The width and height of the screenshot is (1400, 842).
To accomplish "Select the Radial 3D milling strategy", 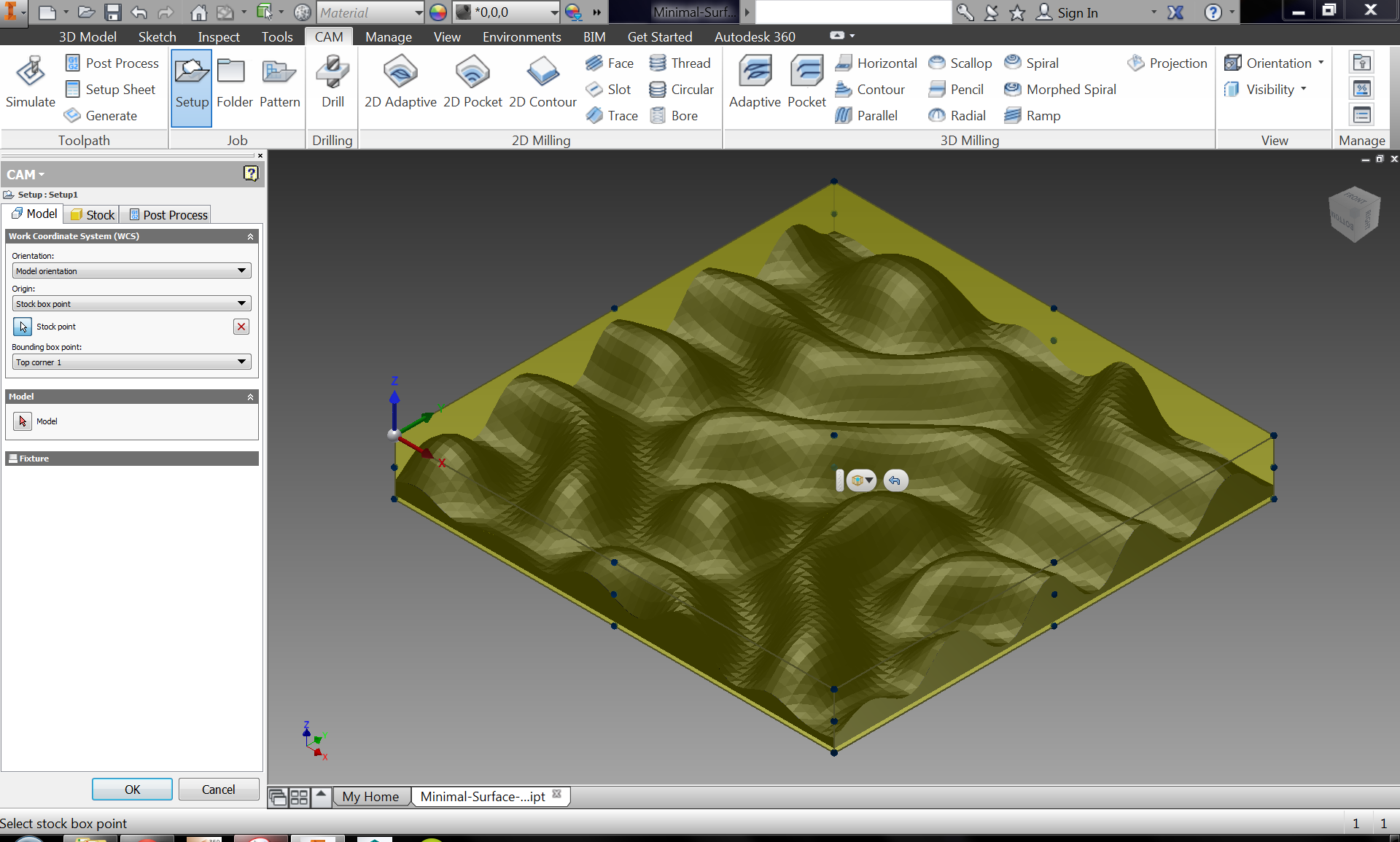I will [x=957, y=116].
